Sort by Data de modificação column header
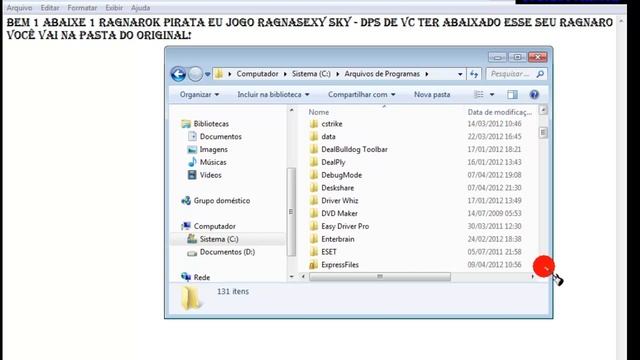The width and height of the screenshot is (640, 360). (500, 112)
